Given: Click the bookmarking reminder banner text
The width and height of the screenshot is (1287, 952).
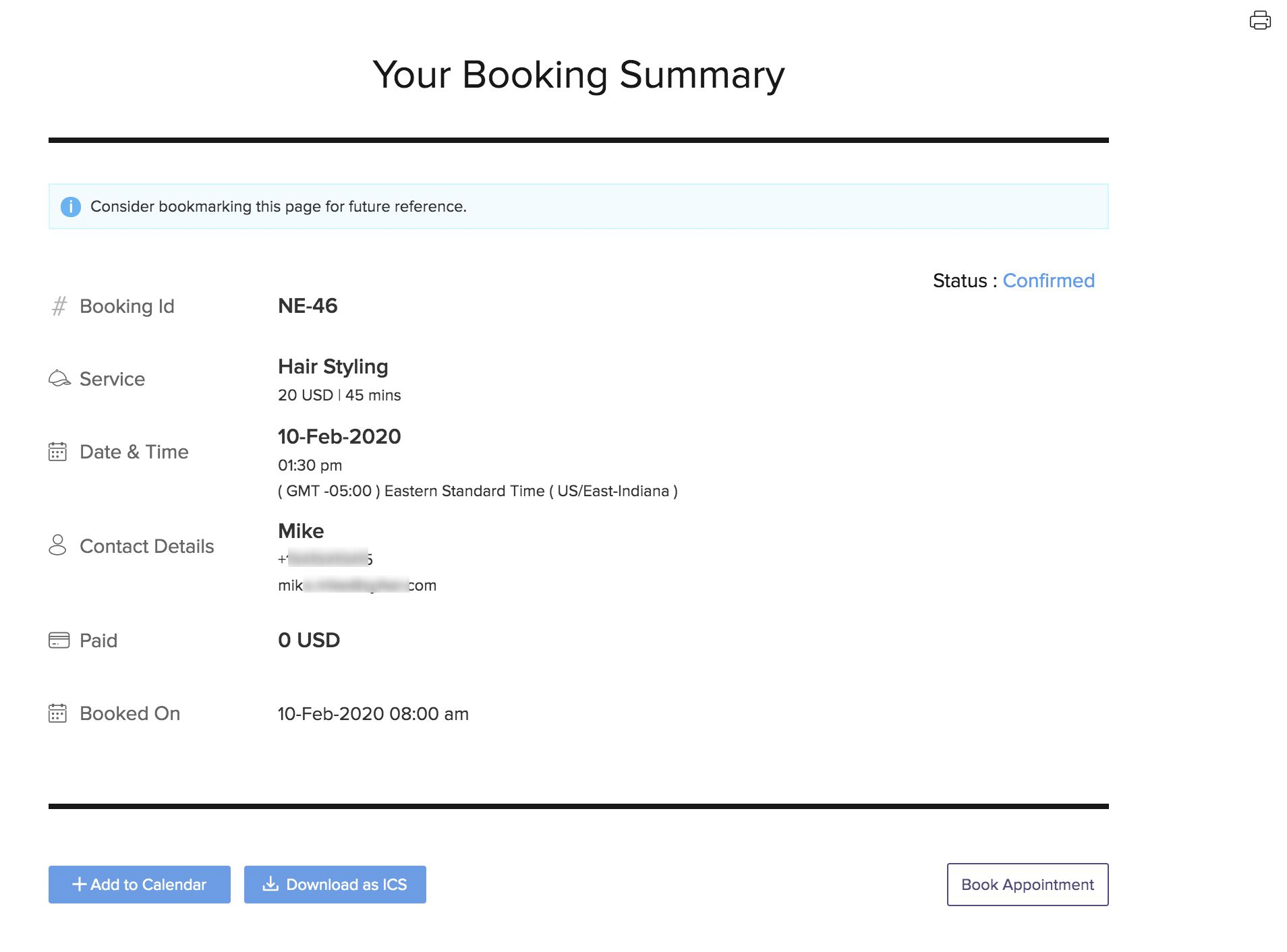Looking at the screenshot, I should coord(278,206).
